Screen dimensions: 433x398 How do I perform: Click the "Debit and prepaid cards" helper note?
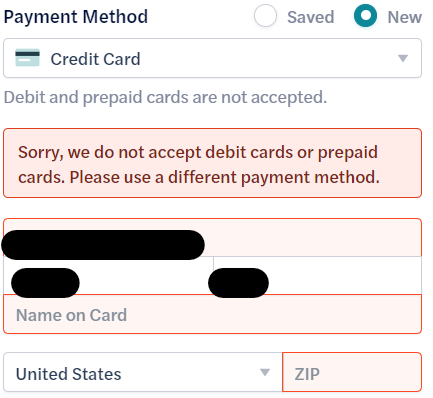(165, 98)
